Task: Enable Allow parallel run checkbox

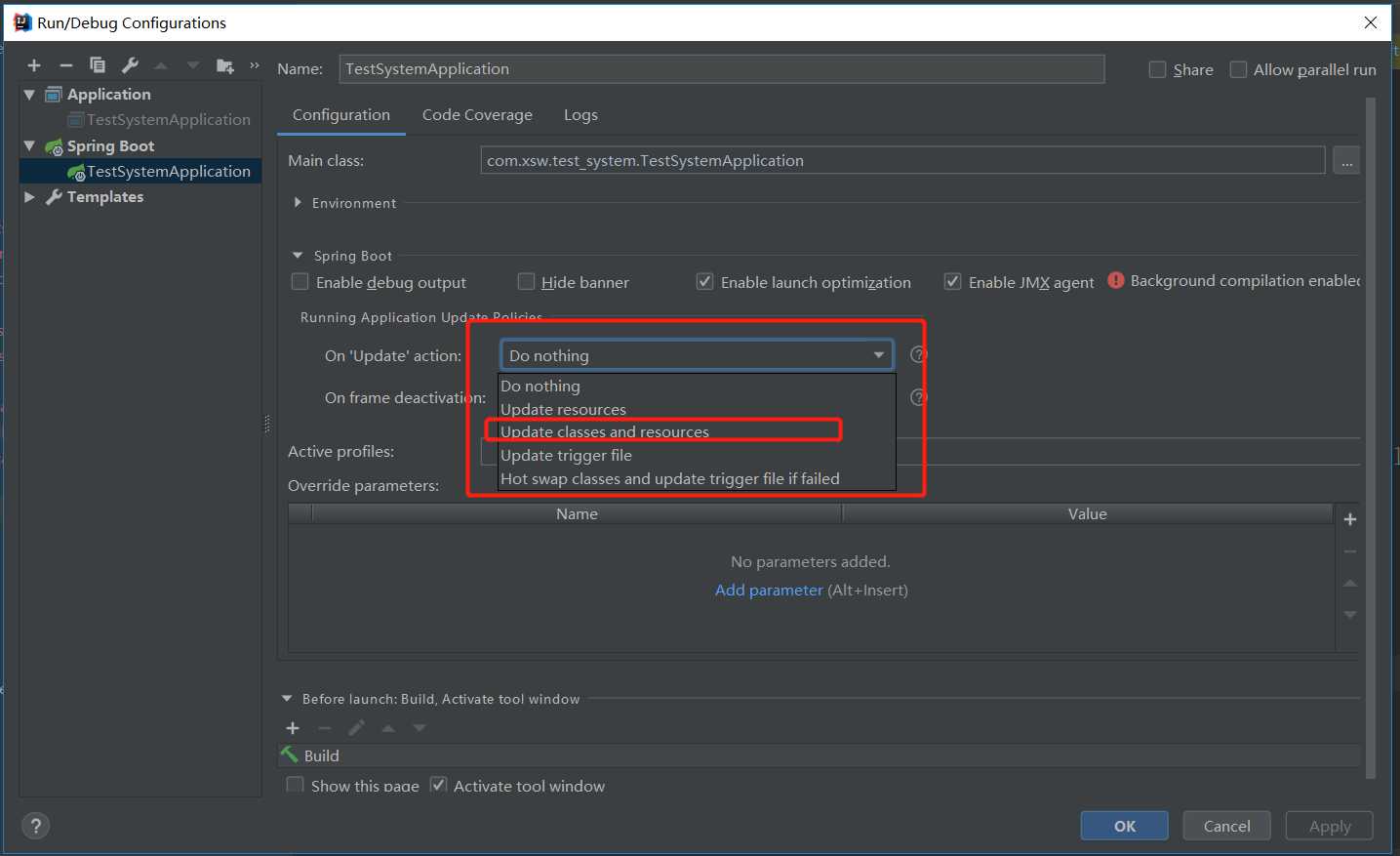Action: pos(1238,69)
